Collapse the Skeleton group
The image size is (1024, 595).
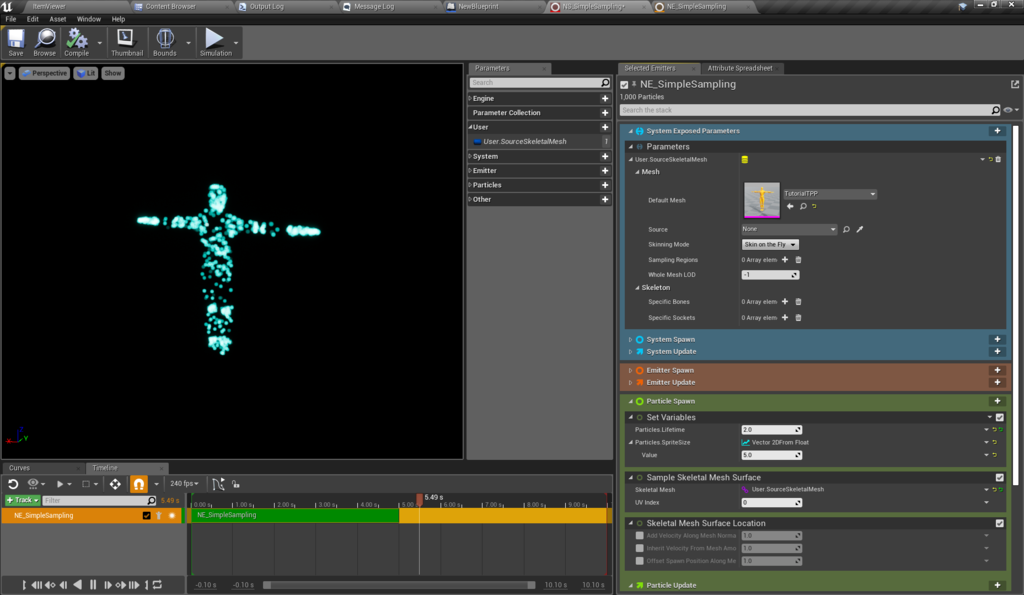click(x=638, y=287)
